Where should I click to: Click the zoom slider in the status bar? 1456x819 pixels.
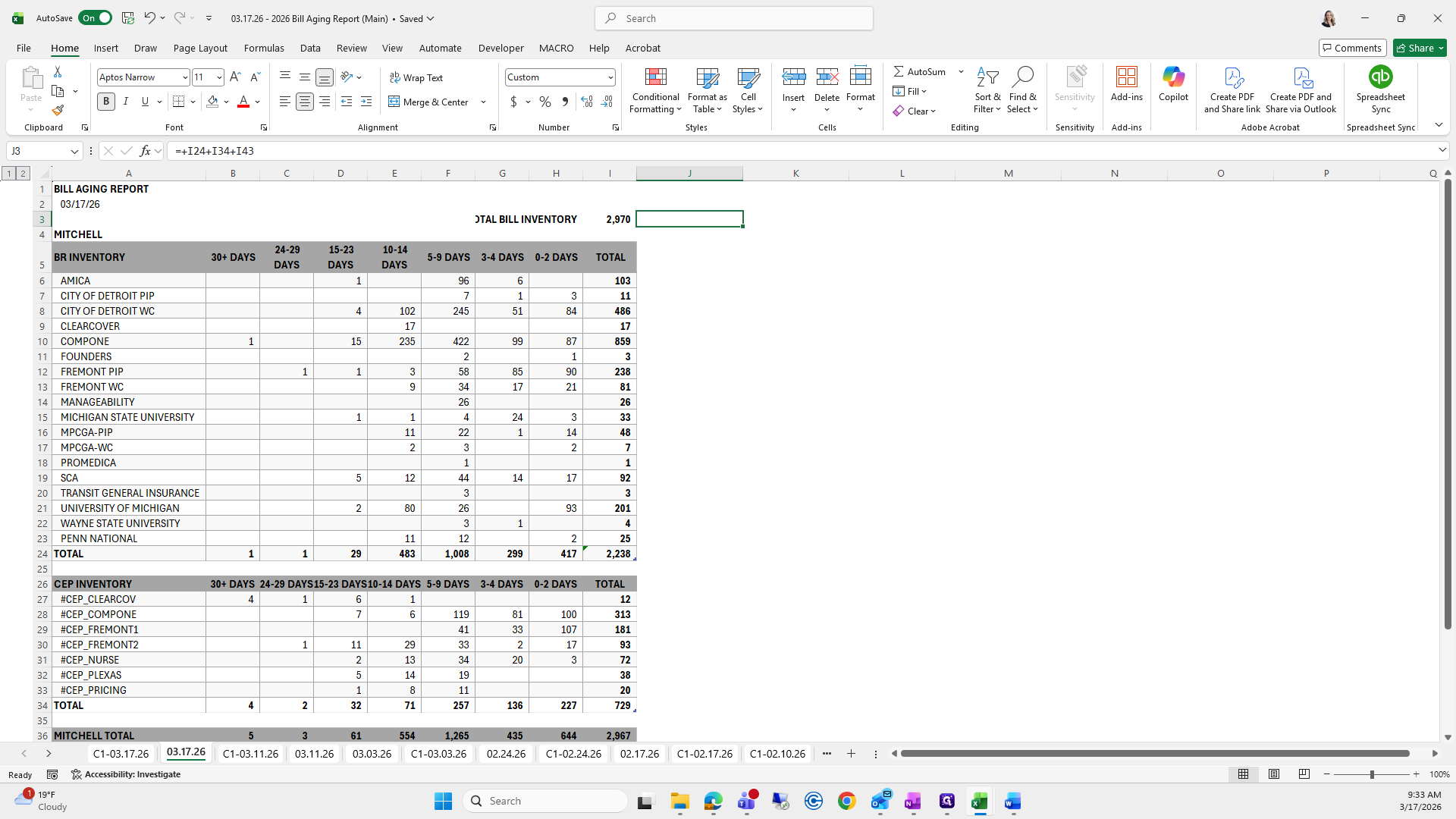coord(1371,774)
